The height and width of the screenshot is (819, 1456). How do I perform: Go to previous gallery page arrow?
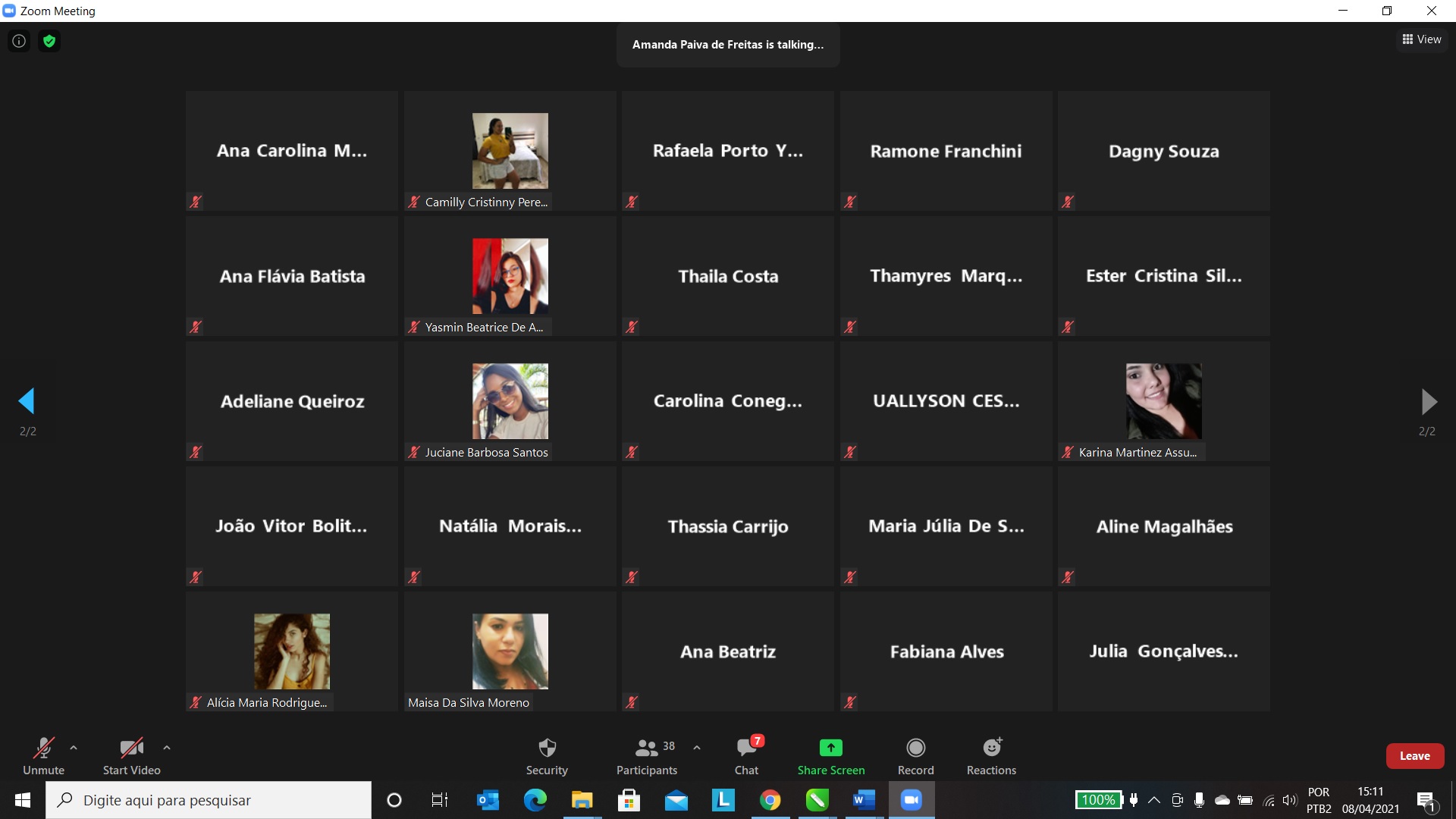[27, 401]
